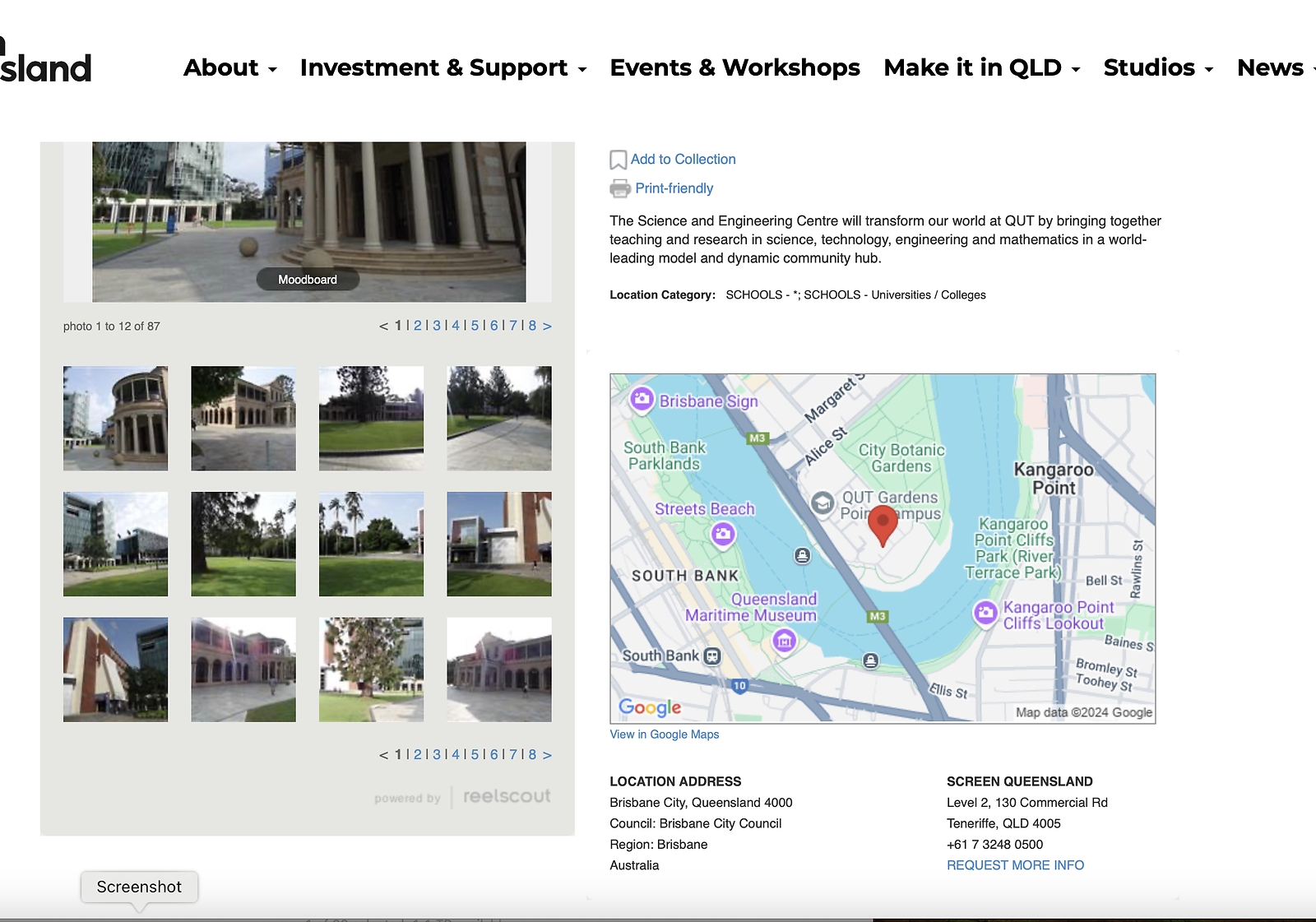Click next arrow in bottom pagination
1316x922 pixels.
(547, 754)
